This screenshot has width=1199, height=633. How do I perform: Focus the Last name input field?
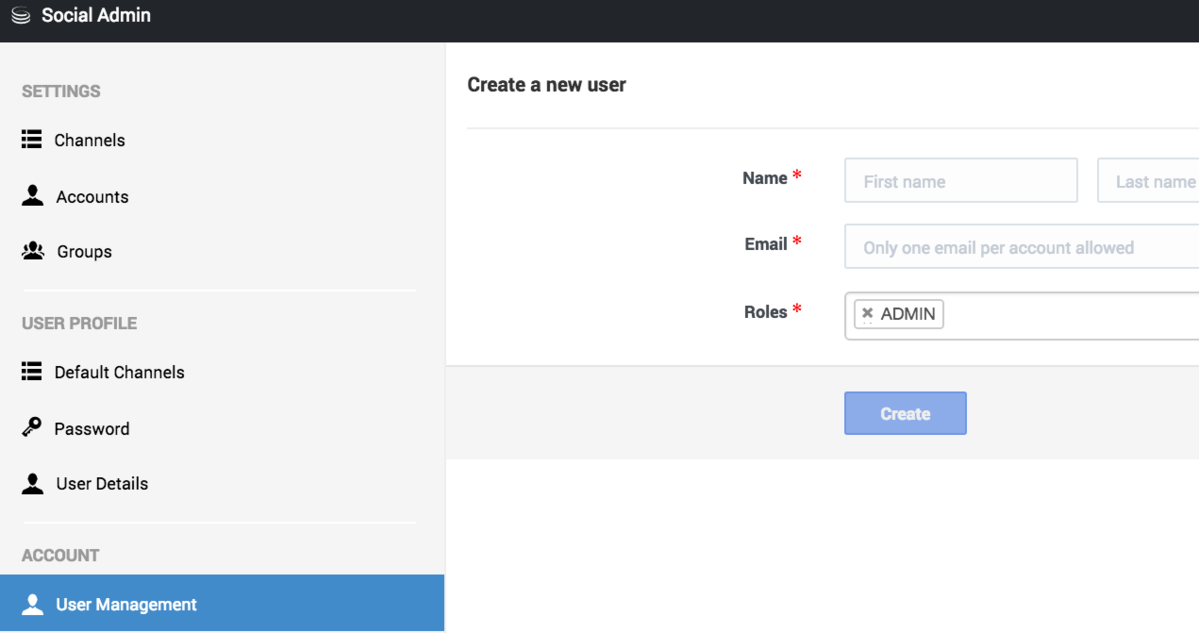(x=1148, y=180)
